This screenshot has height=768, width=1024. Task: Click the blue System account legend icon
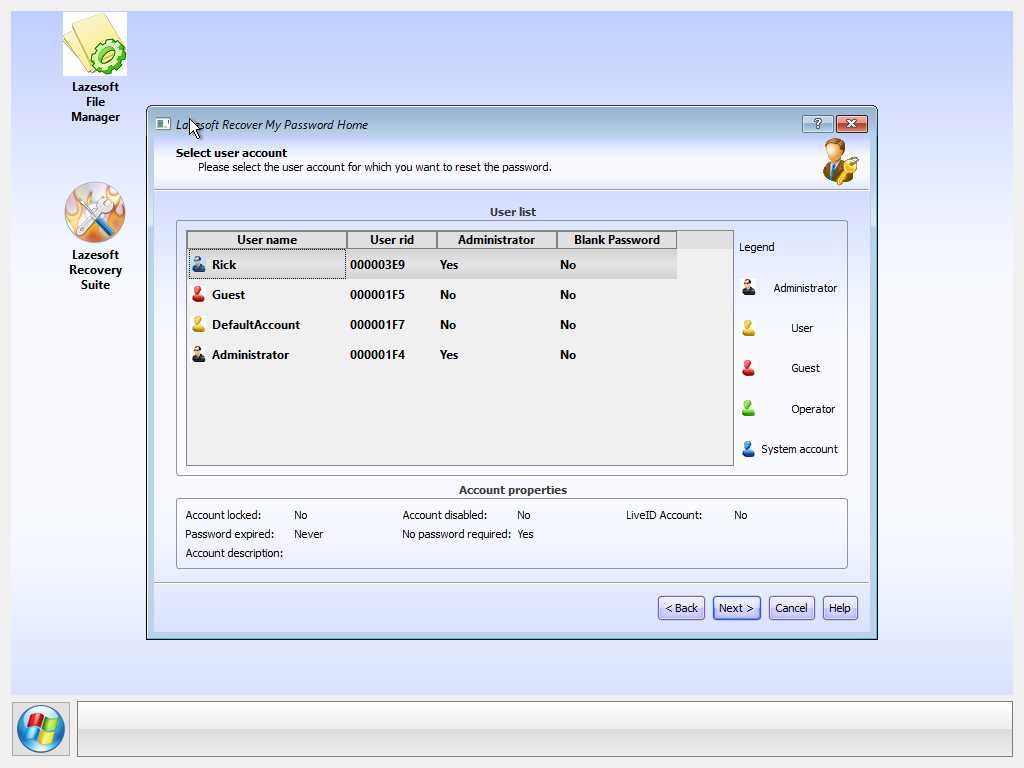[749, 449]
